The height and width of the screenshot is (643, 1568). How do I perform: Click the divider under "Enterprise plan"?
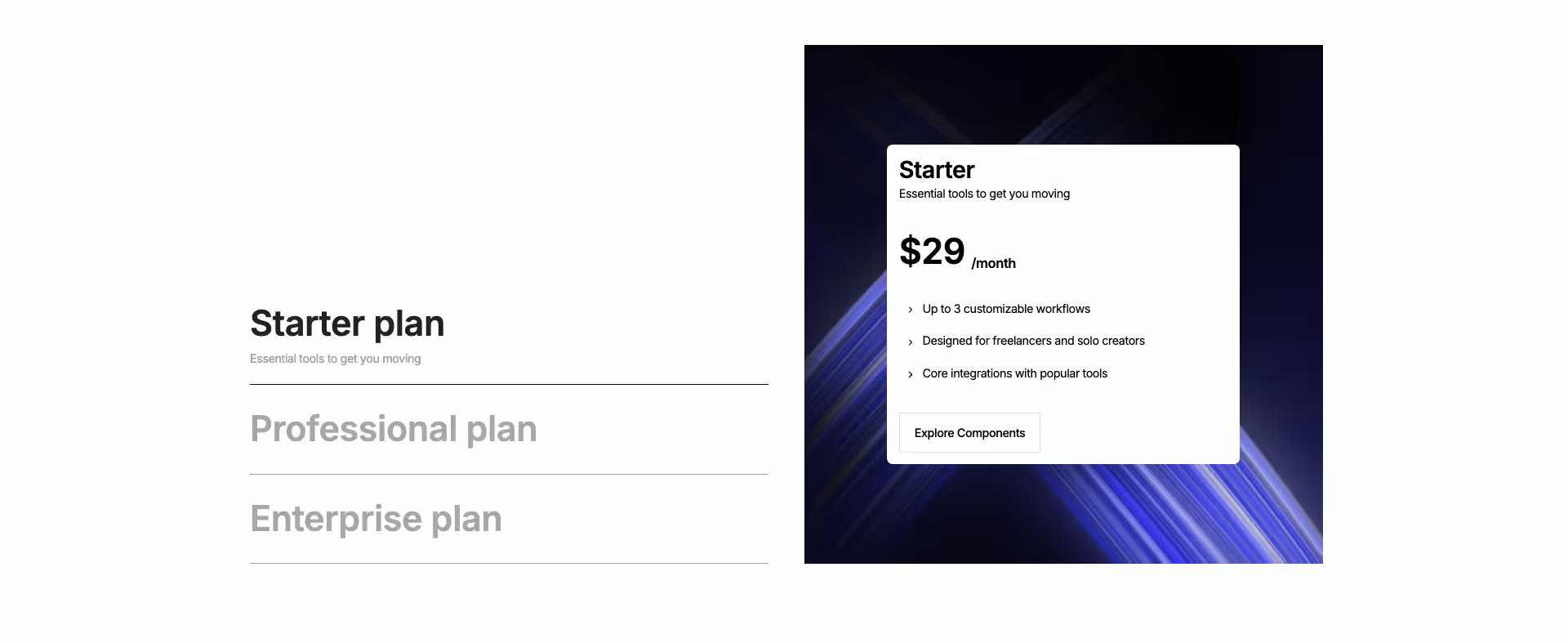[x=509, y=563]
